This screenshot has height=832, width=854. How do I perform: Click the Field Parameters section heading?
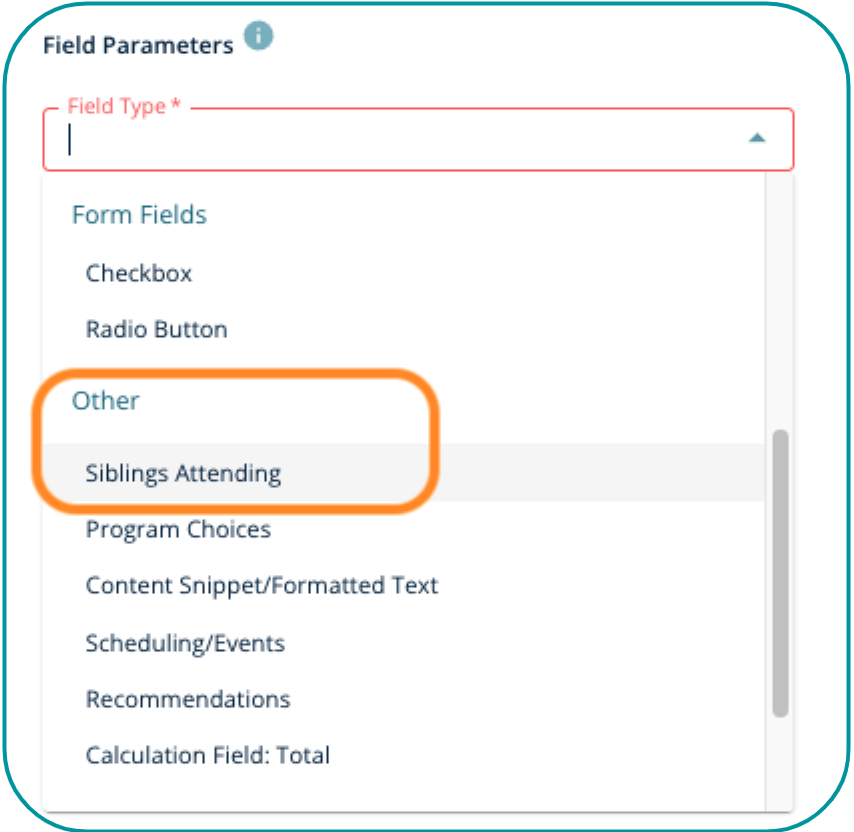[137, 46]
